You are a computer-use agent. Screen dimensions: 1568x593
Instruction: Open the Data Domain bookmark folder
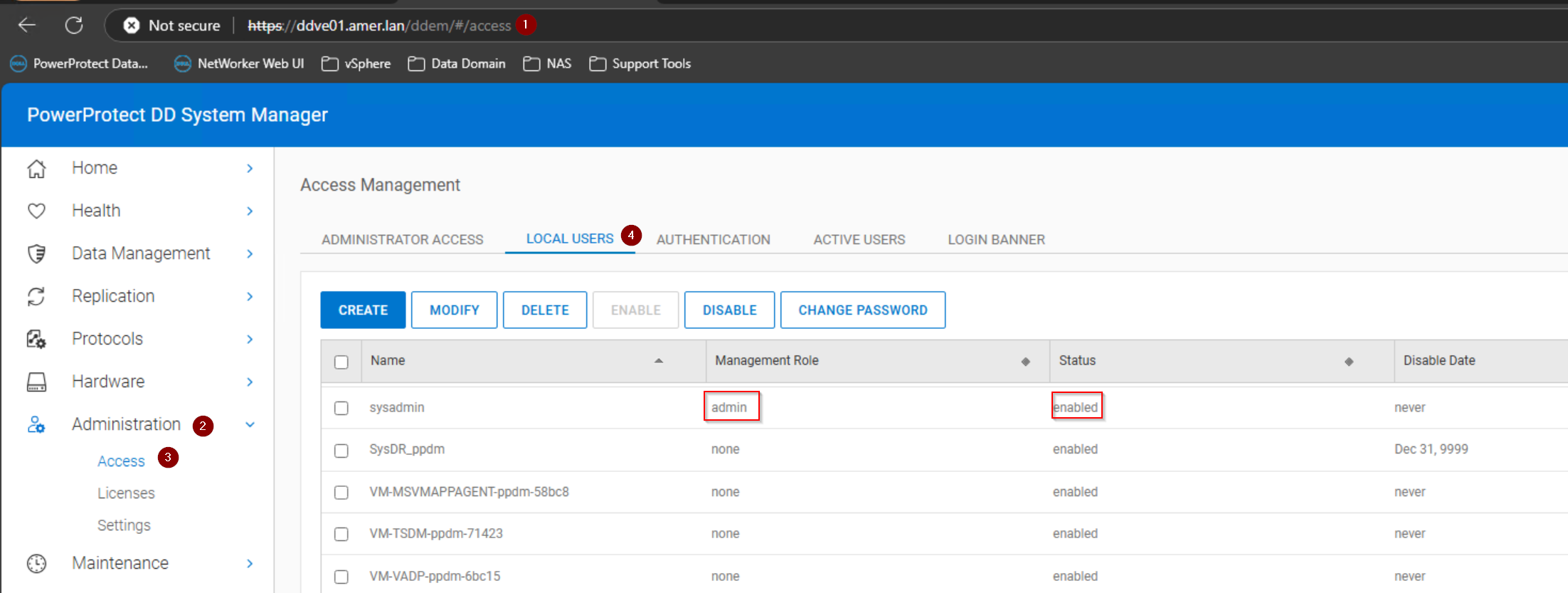pos(457,63)
